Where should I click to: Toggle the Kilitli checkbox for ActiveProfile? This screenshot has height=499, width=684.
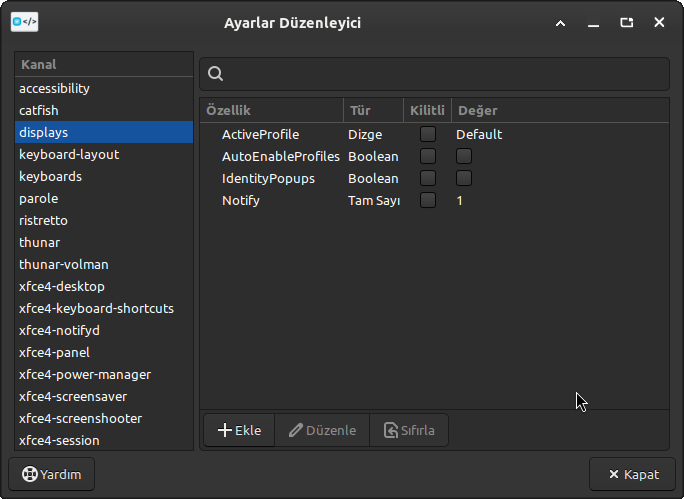tap(428, 134)
